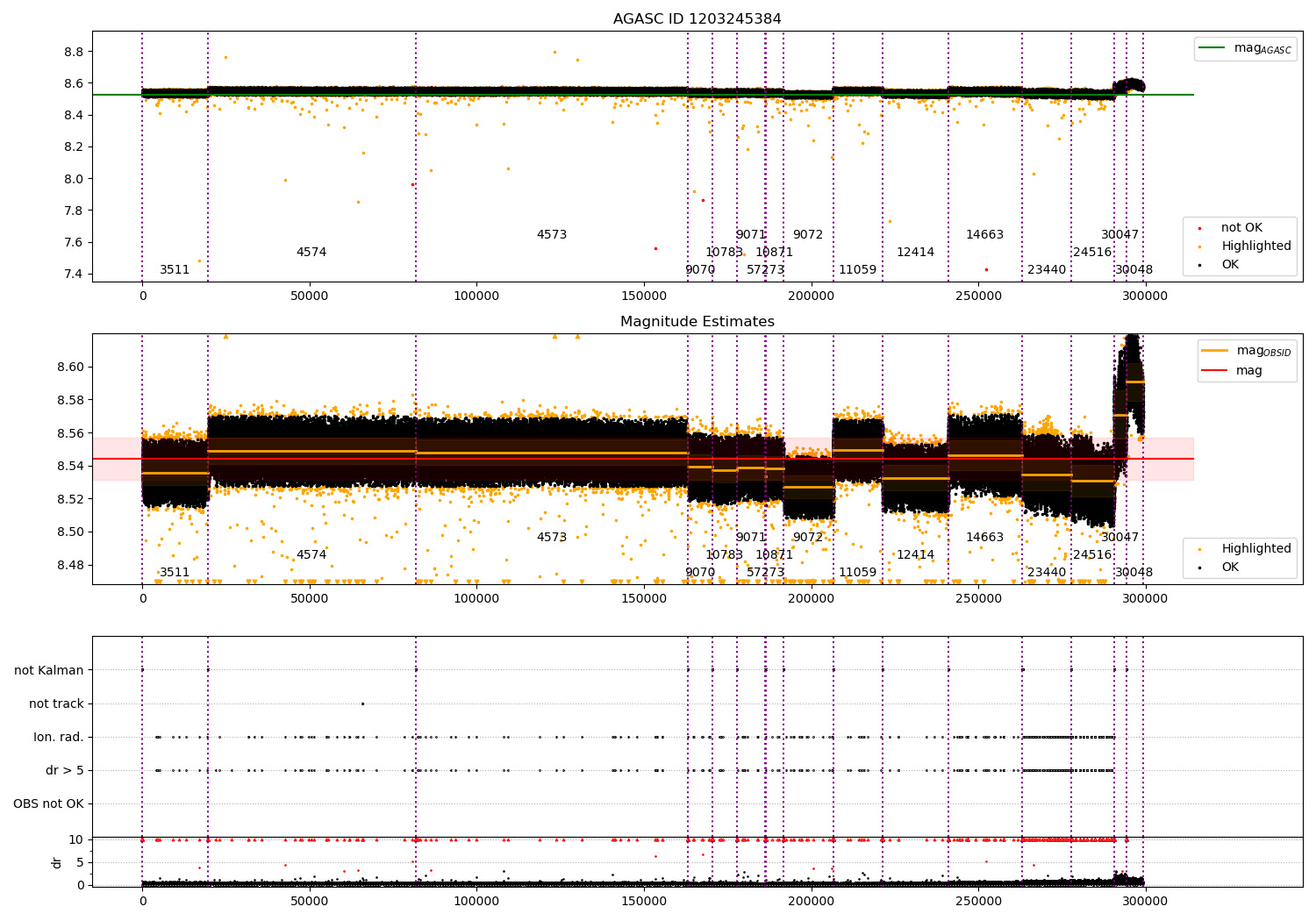This screenshot has height=921, width=1316.
Task: Click the 'dr > 5' axis label
Action: (x=65, y=771)
